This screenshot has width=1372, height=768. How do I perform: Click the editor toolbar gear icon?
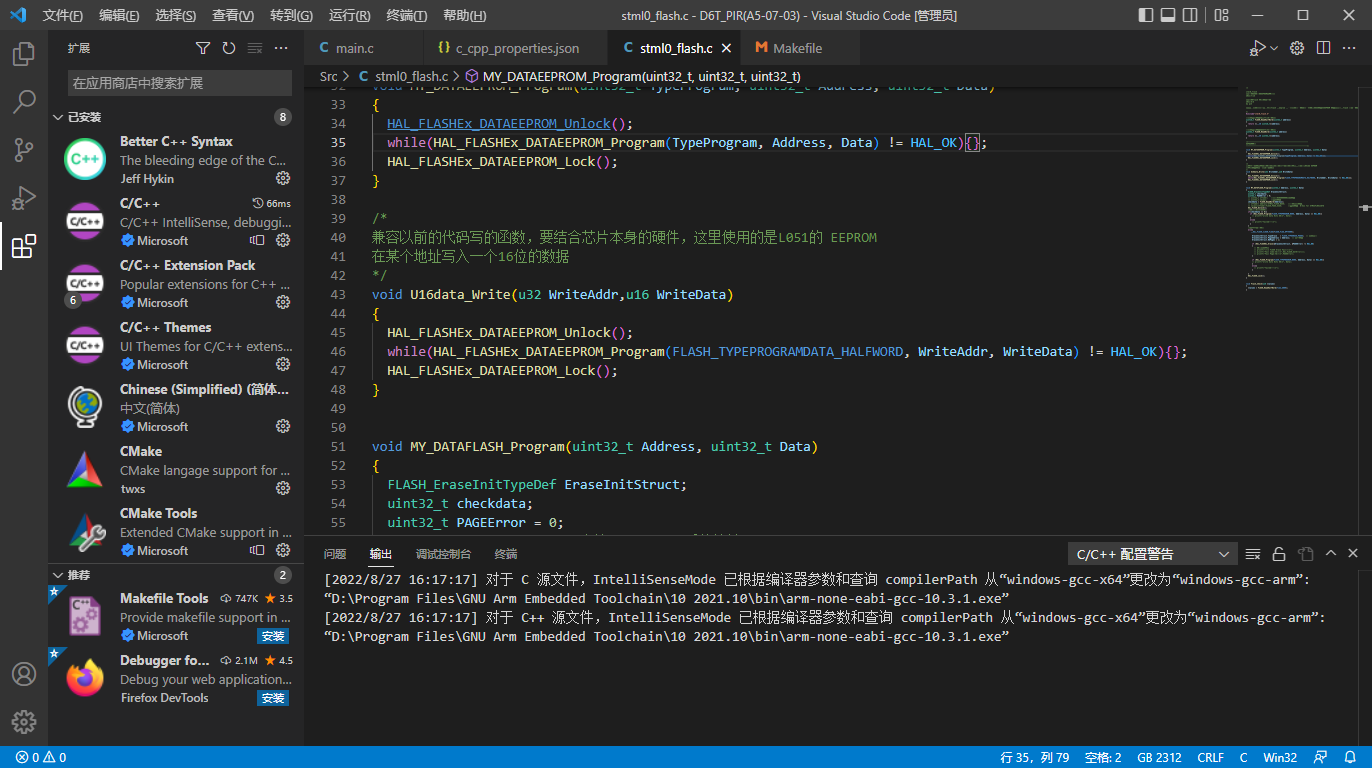pos(1297,48)
